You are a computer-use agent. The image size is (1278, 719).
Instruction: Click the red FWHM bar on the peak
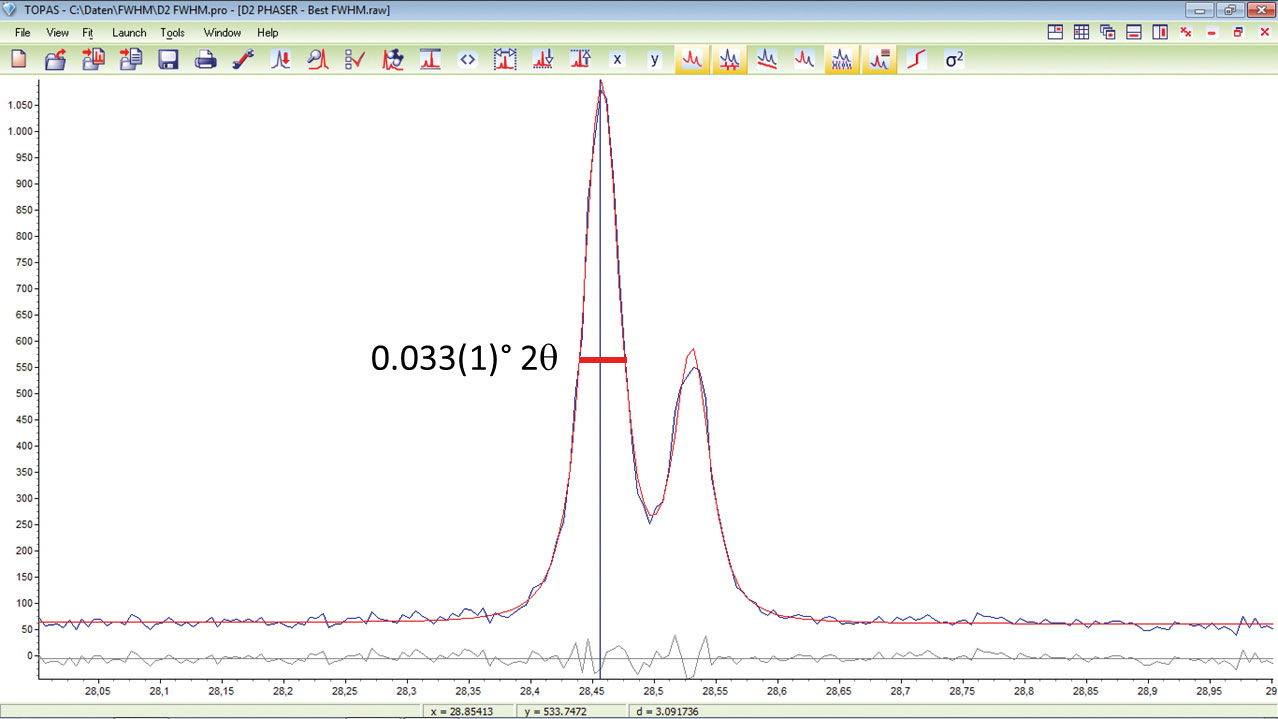603,359
